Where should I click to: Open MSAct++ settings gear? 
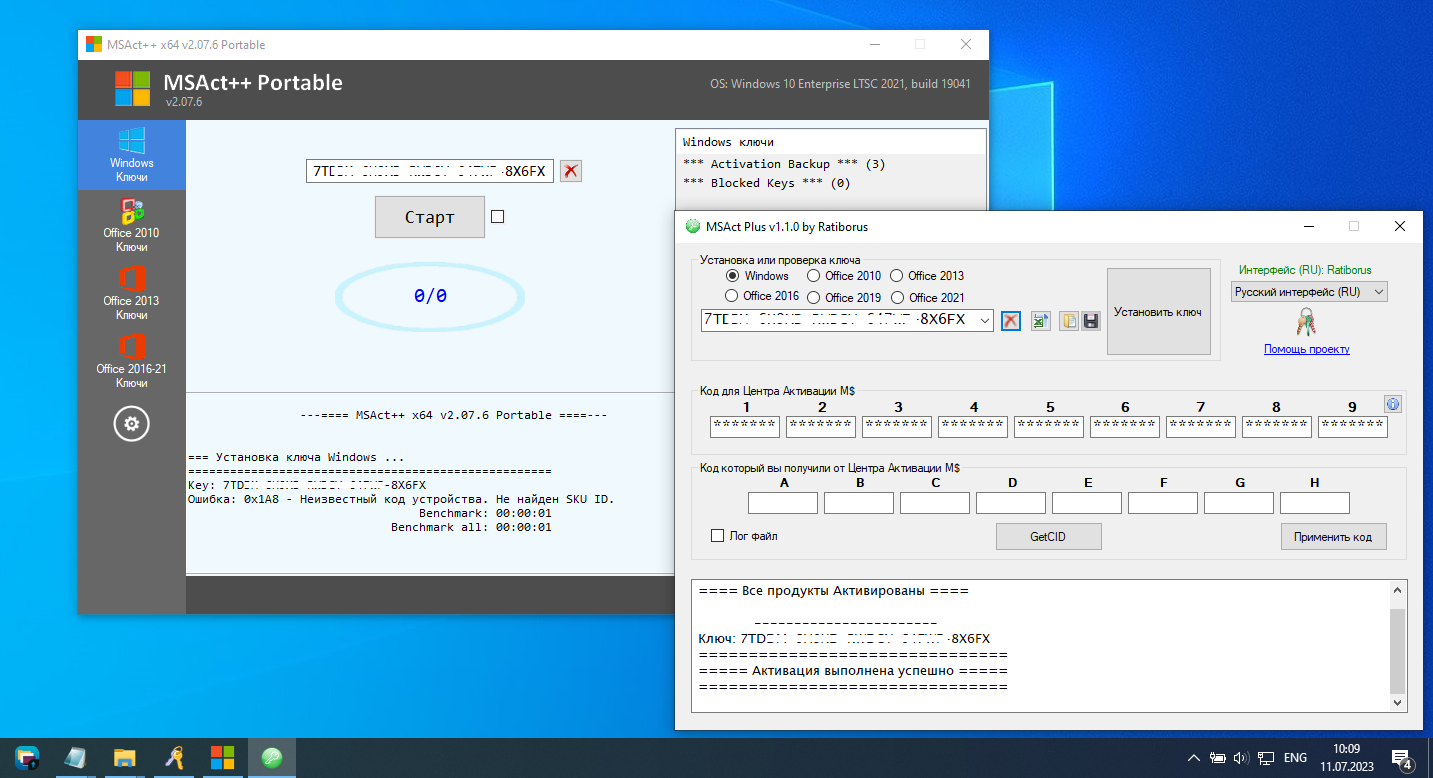coord(131,424)
